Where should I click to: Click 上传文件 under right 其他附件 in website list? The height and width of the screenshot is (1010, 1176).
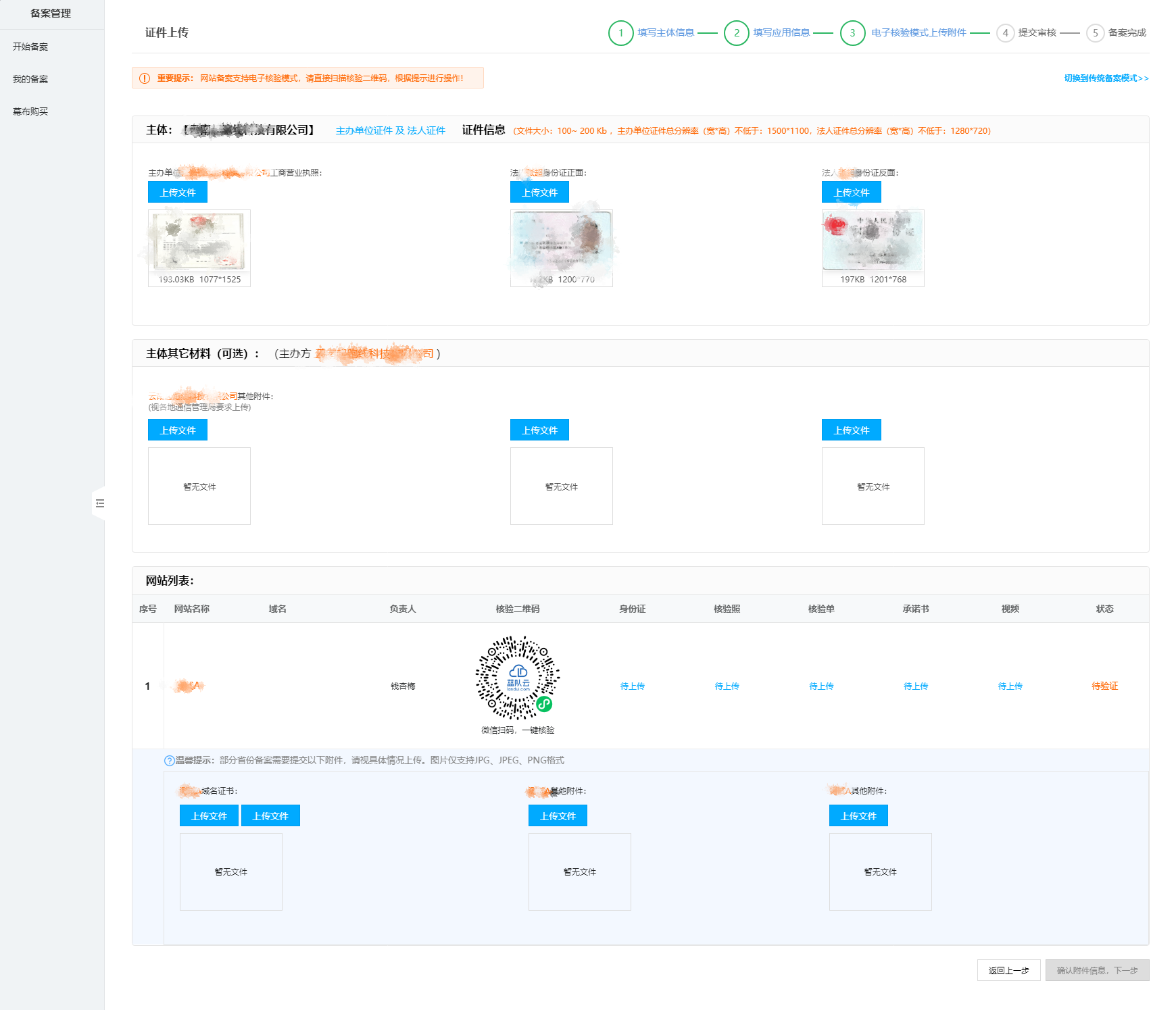(858, 816)
